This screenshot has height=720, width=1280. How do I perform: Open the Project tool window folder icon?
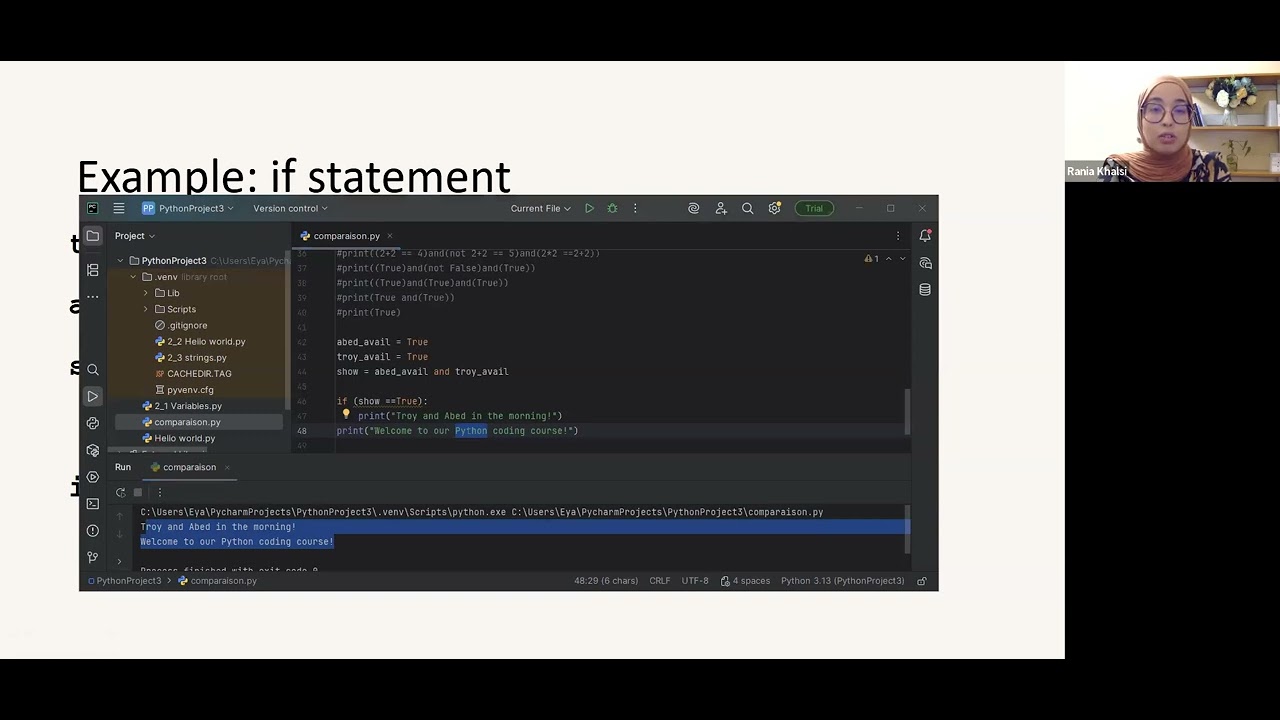point(93,236)
